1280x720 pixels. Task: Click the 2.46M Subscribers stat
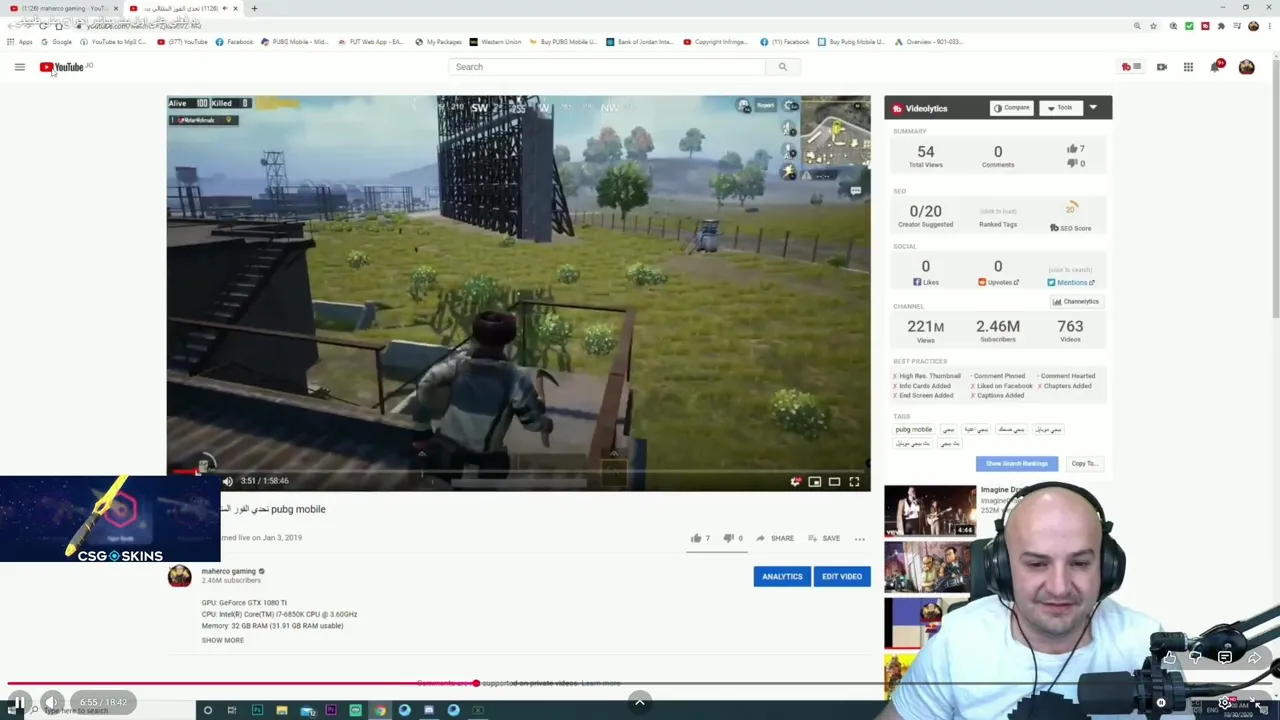[998, 331]
